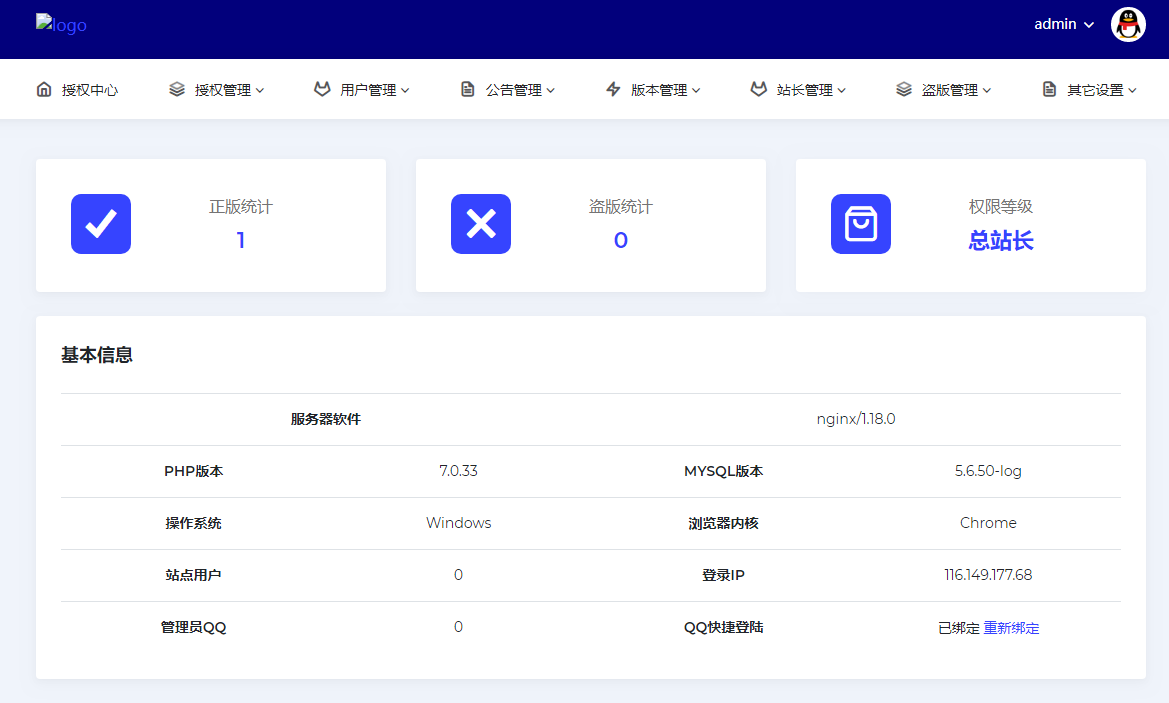The image size is (1169, 703).
Task: Open the 公告管理 menu
Action: 514,90
